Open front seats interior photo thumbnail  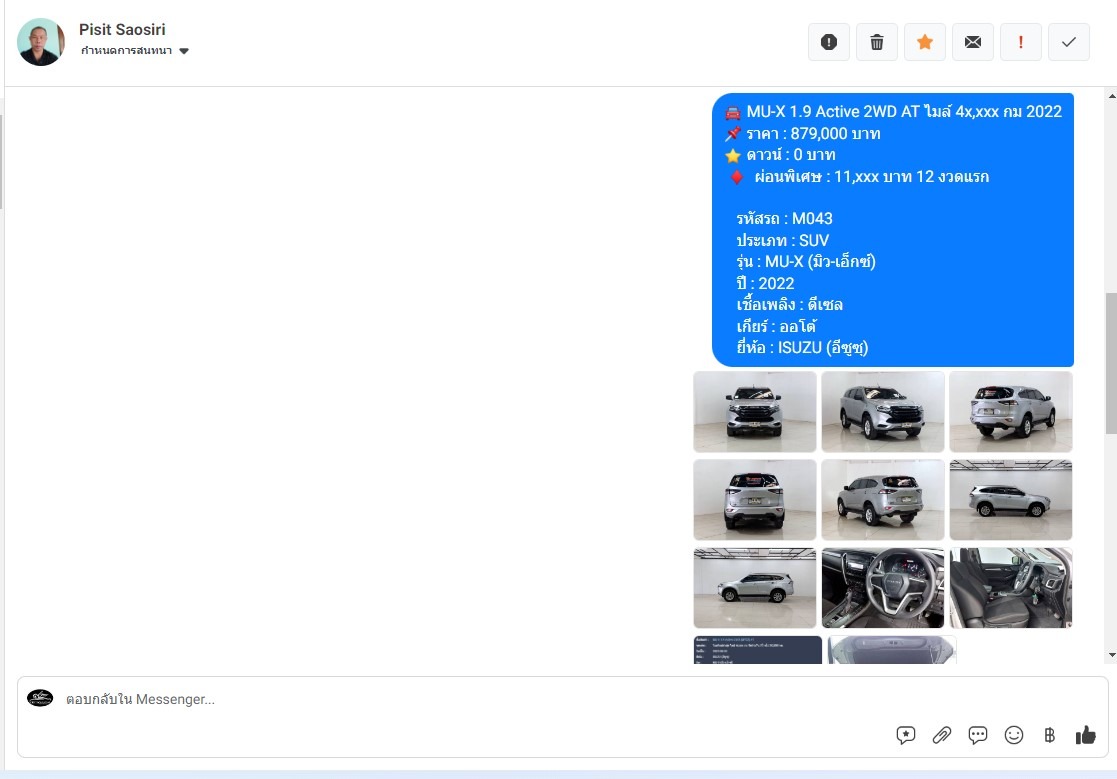1010,588
